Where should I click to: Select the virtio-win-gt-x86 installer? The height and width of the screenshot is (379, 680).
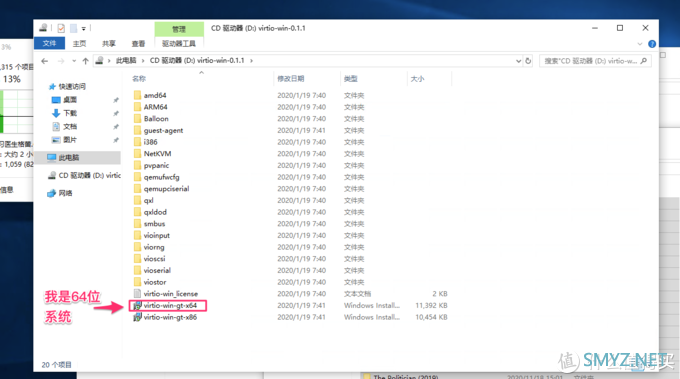170,317
